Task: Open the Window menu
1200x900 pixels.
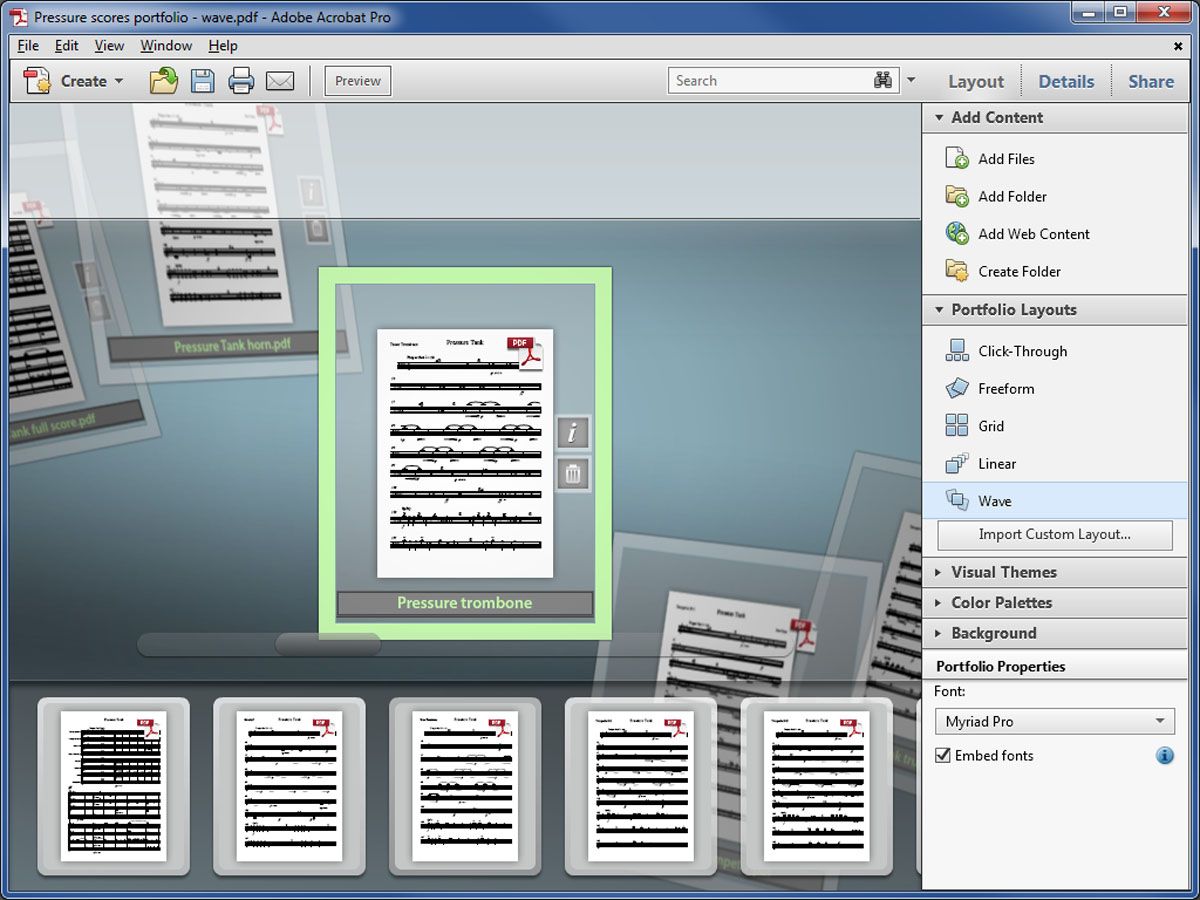Action: coord(166,46)
